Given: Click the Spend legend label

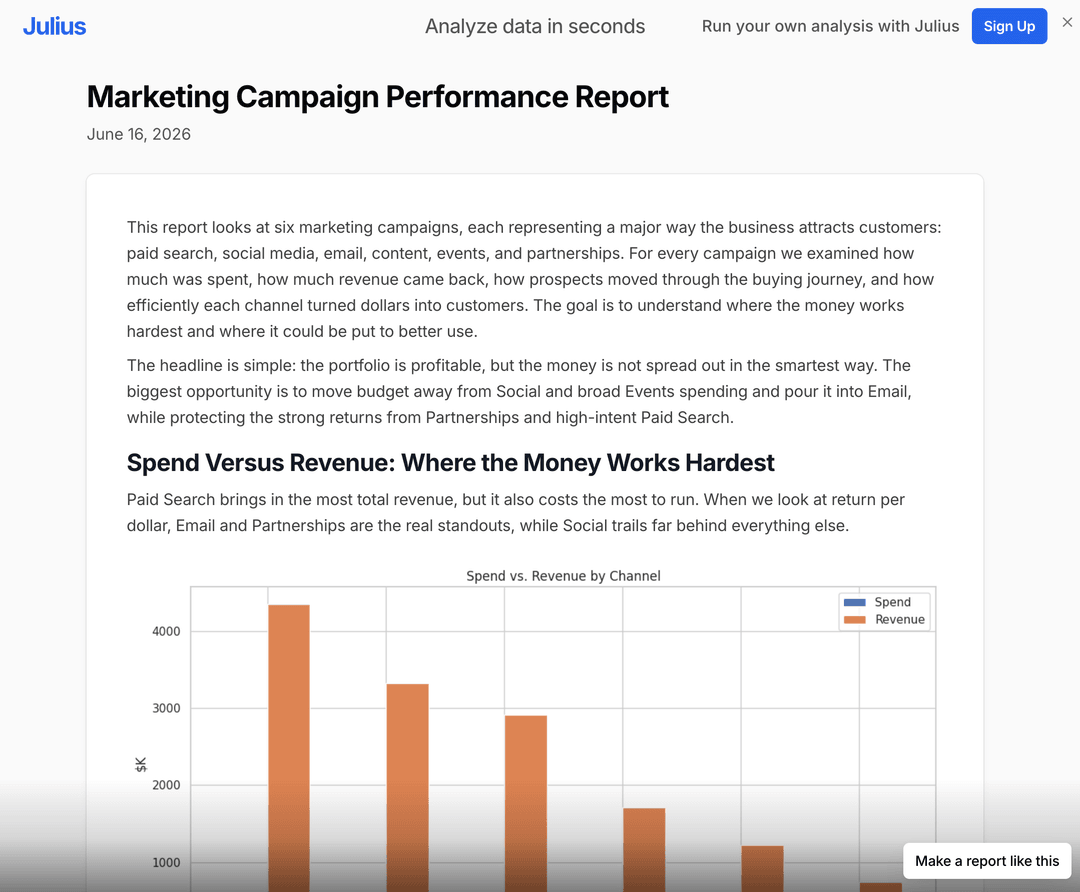Looking at the screenshot, I should (892, 602).
